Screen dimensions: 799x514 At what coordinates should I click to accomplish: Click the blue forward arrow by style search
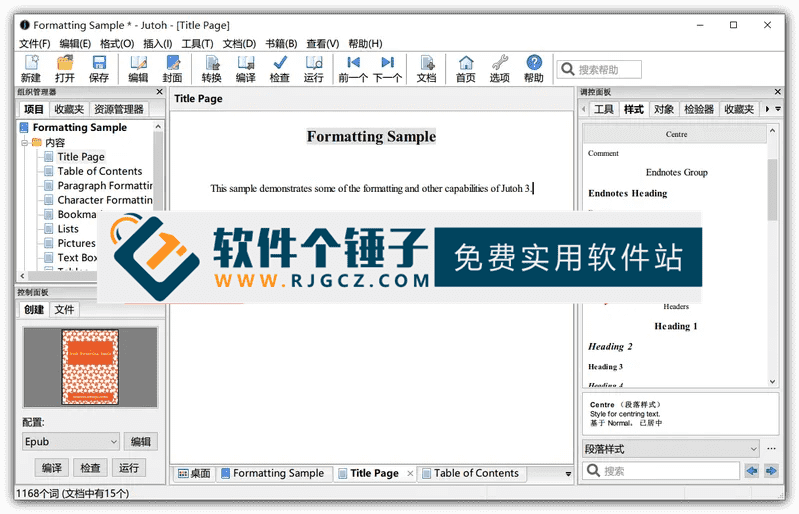click(771, 471)
